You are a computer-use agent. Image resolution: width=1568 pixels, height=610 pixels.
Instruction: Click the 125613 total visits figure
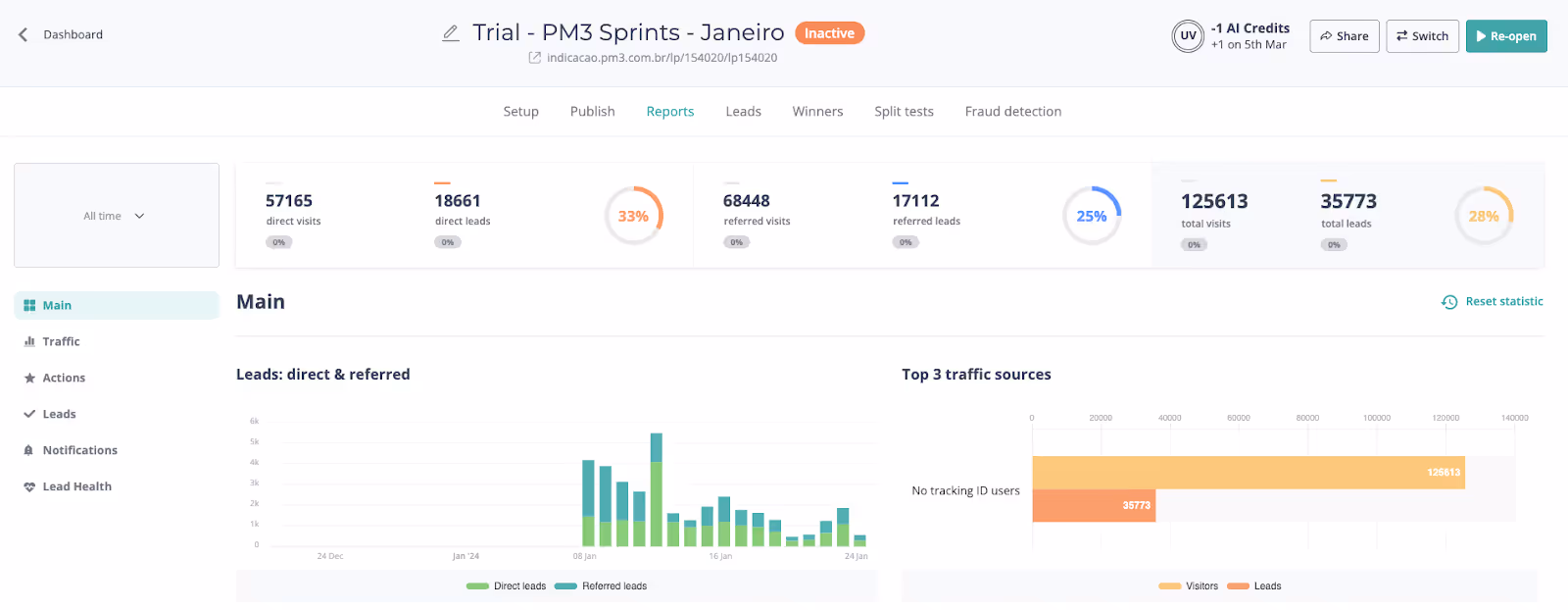point(1214,201)
